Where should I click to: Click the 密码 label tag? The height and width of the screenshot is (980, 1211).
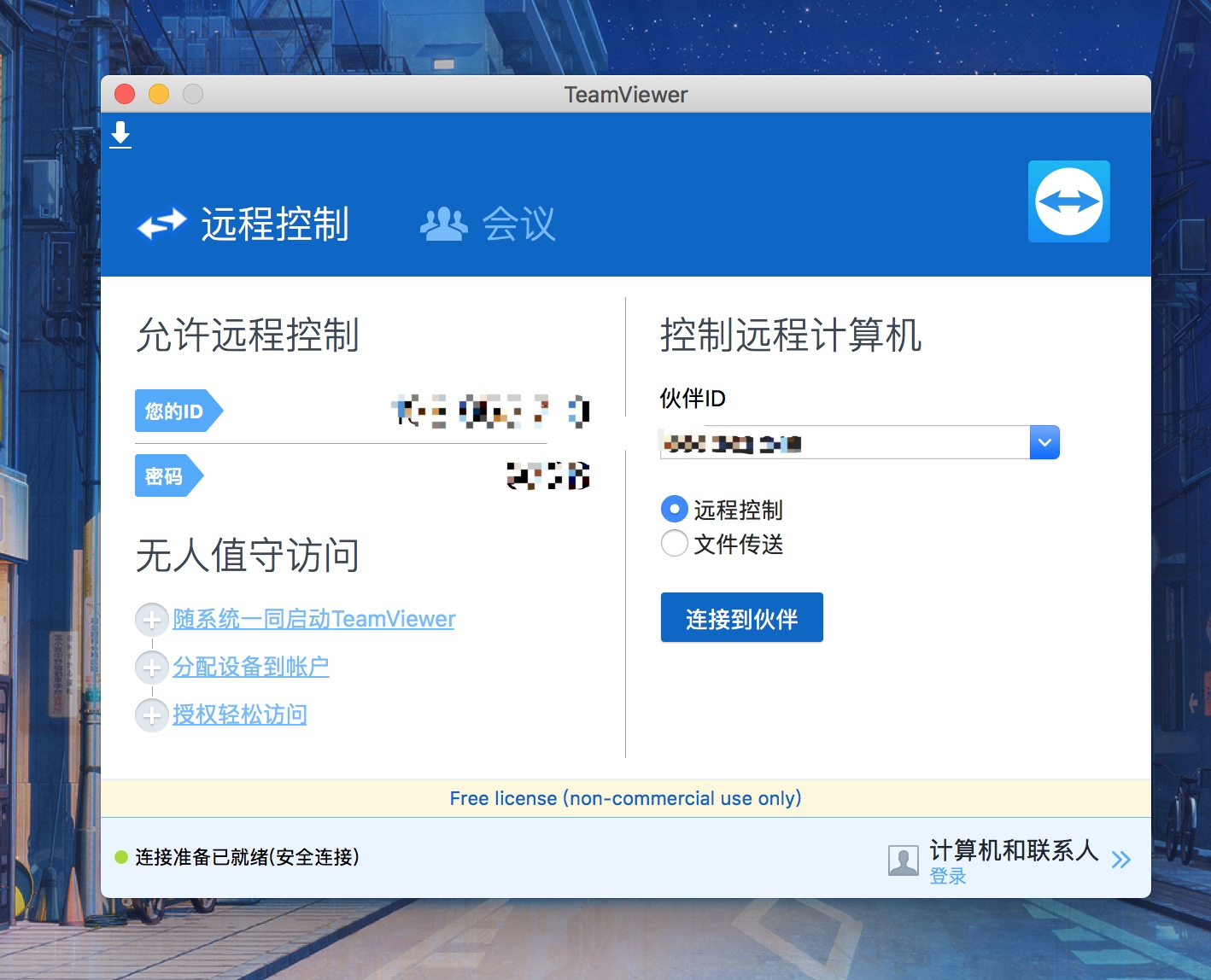click(x=169, y=475)
